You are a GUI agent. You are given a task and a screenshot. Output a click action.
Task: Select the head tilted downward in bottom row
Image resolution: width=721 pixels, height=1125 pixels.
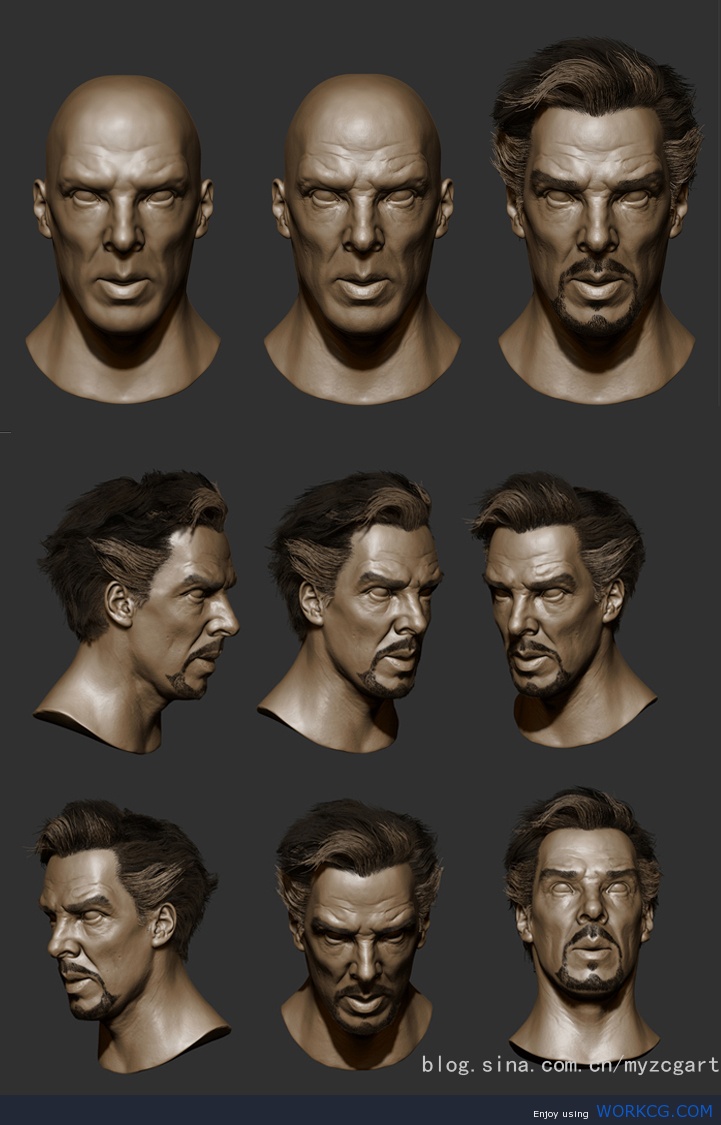click(358, 934)
